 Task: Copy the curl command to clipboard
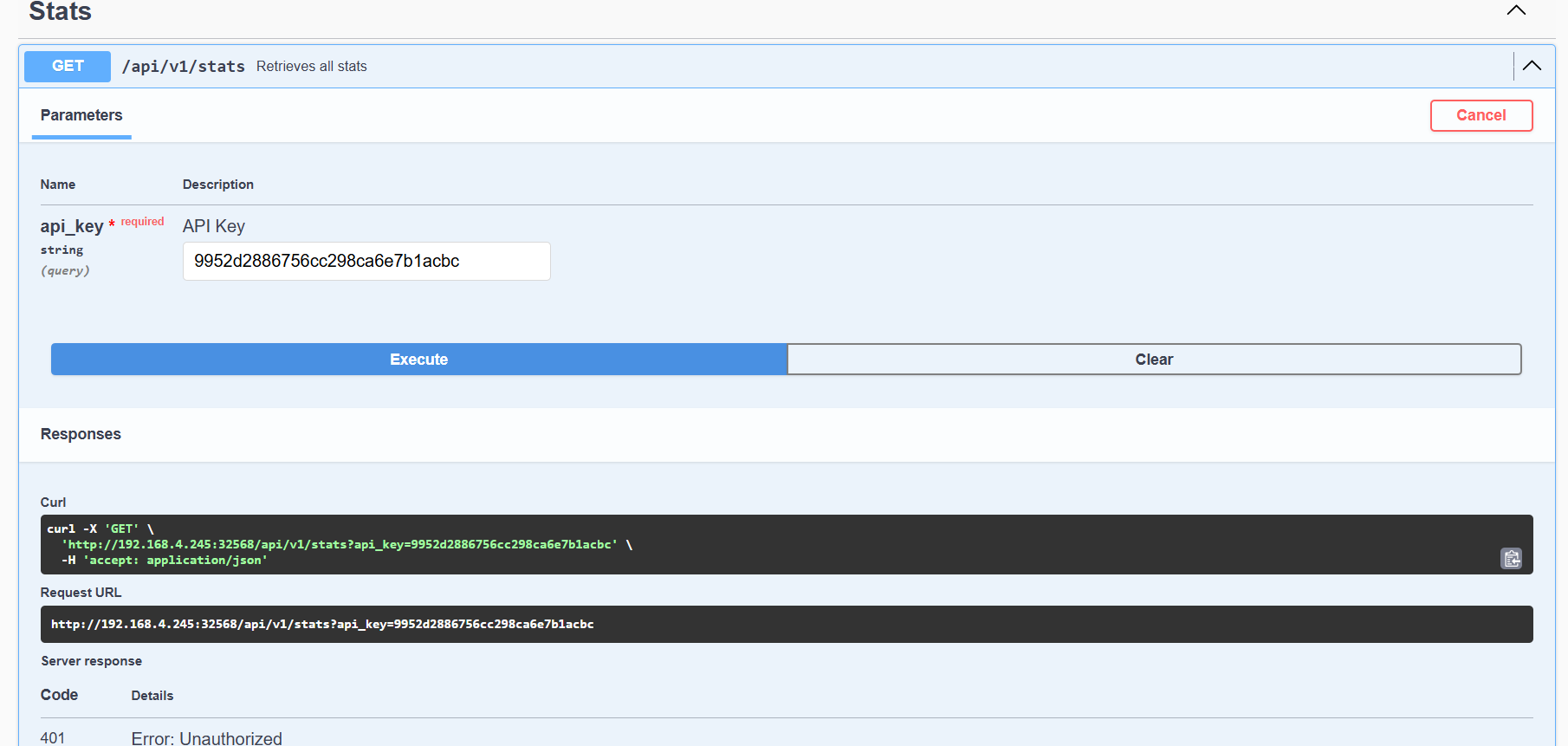click(1511, 559)
